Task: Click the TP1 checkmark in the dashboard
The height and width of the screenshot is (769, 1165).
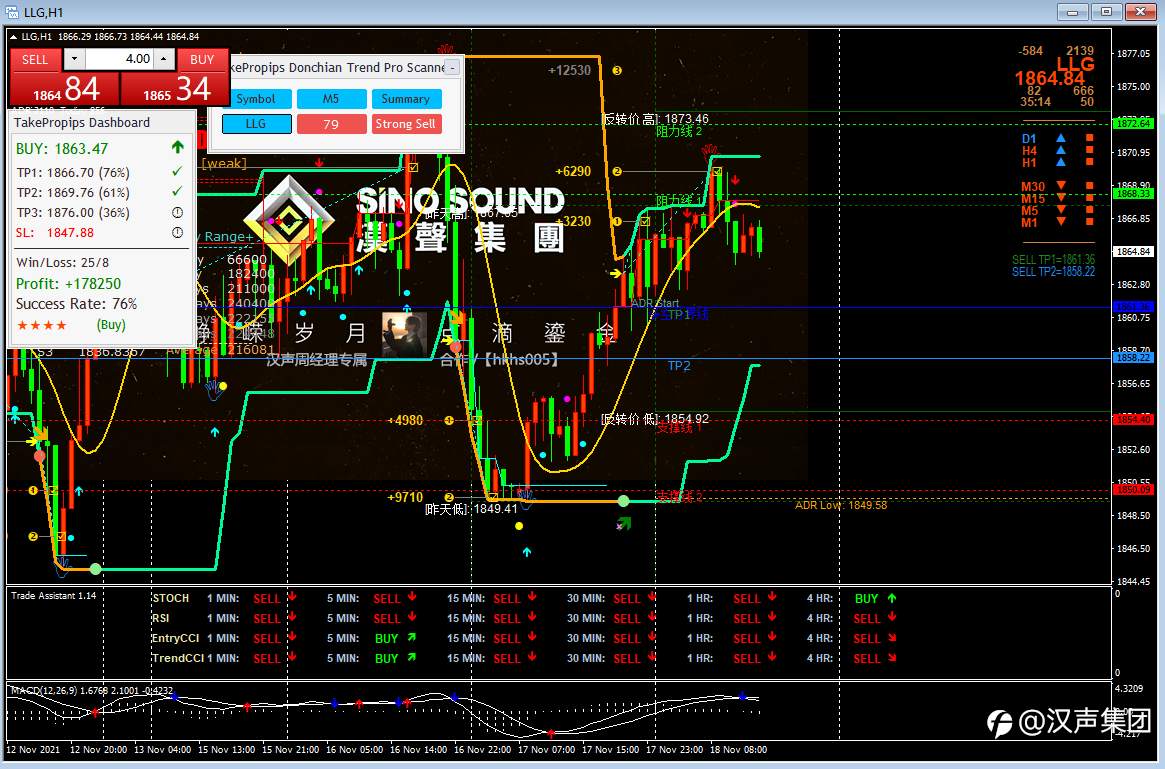Action: (x=177, y=172)
